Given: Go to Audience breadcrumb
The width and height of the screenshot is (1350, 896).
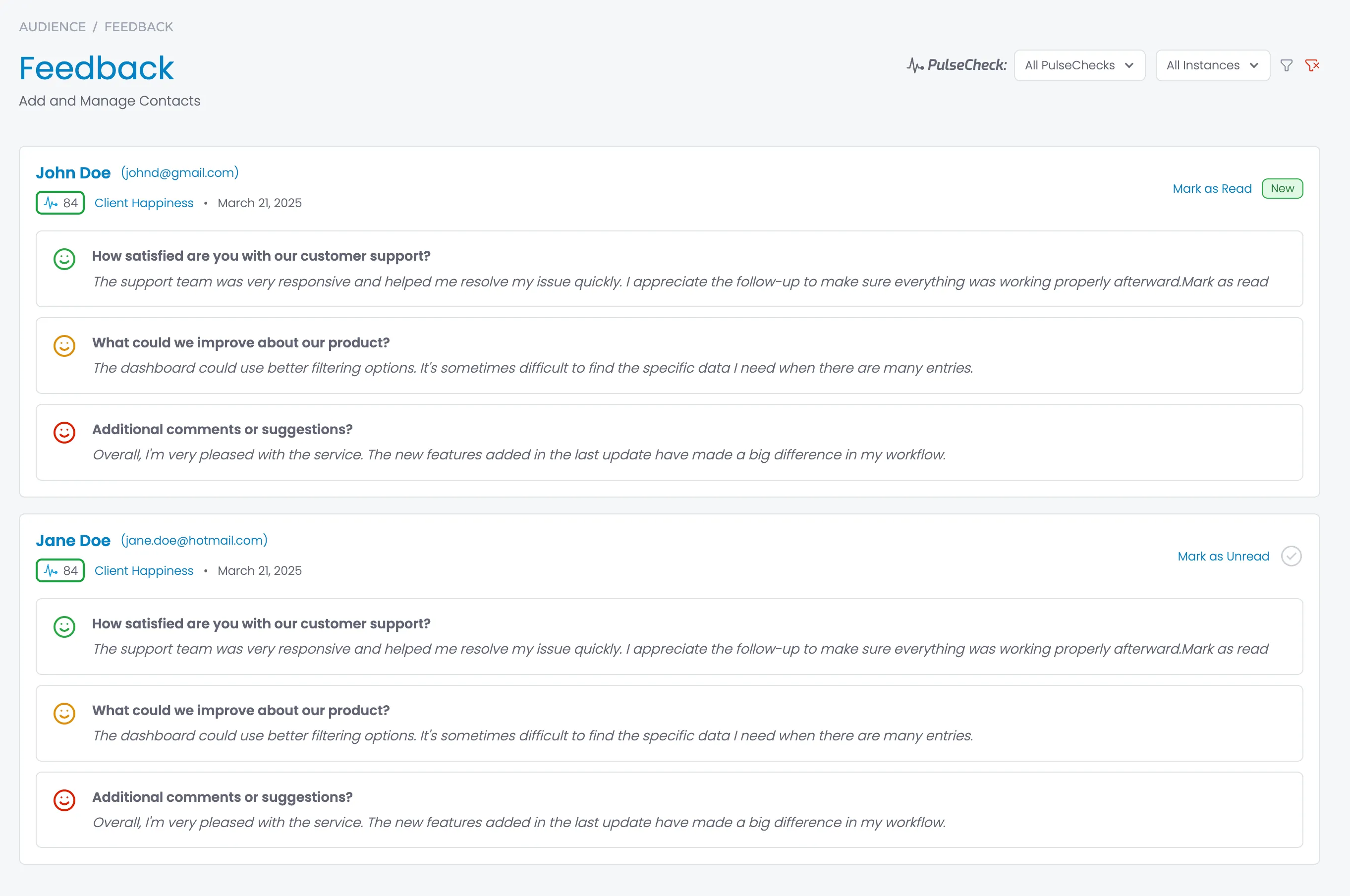Looking at the screenshot, I should [x=53, y=27].
